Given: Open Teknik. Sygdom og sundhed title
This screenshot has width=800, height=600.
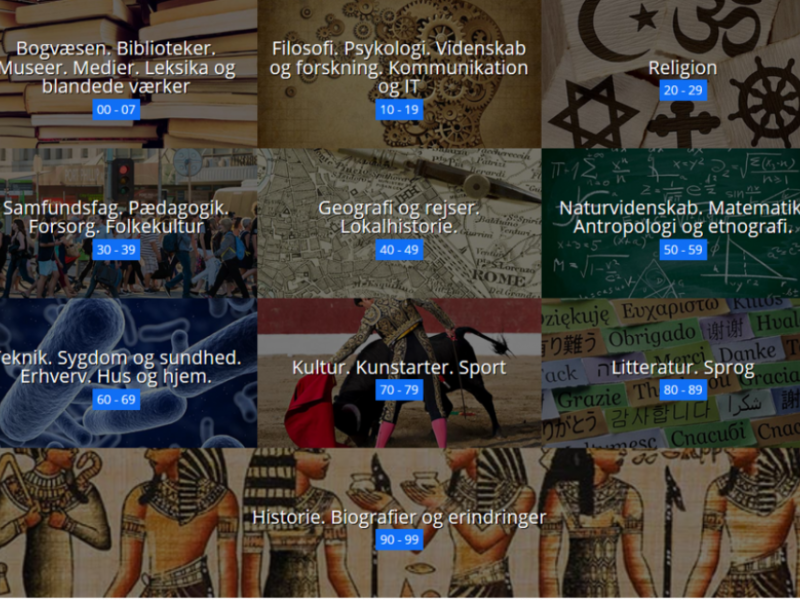Looking at the screenshot, I should (119, 367).
